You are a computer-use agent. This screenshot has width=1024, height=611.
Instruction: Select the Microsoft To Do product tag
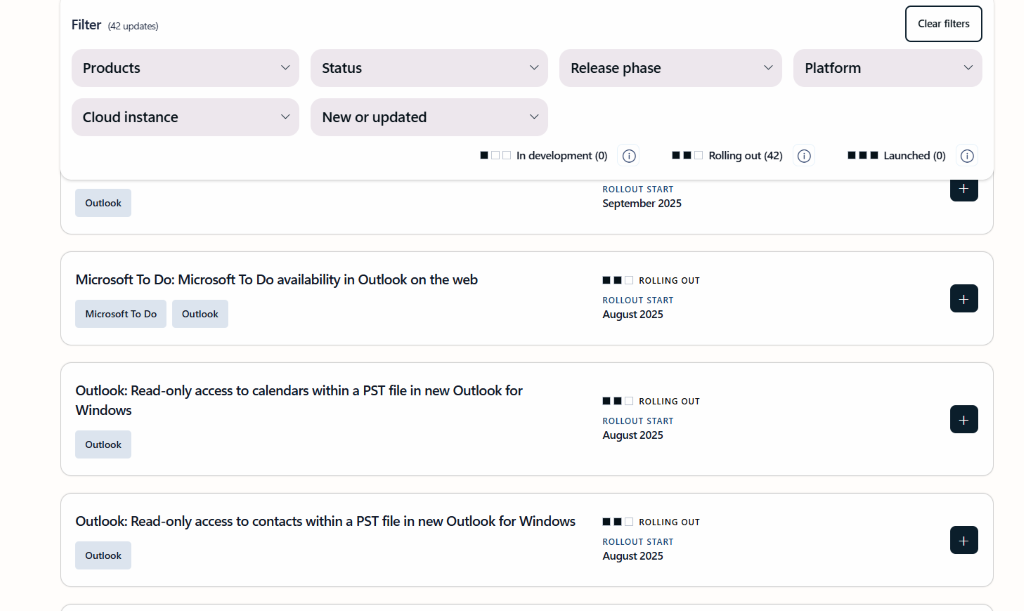click(x=121, y=314)
